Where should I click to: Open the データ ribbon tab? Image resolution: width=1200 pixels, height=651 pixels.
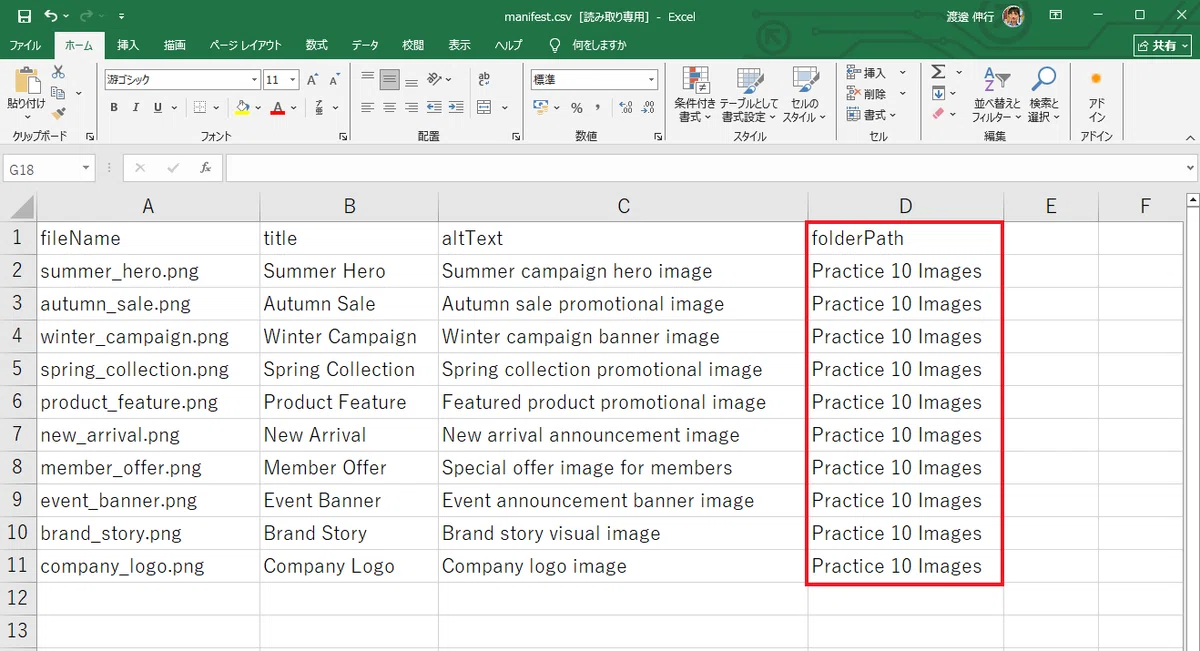coord(365,45)
